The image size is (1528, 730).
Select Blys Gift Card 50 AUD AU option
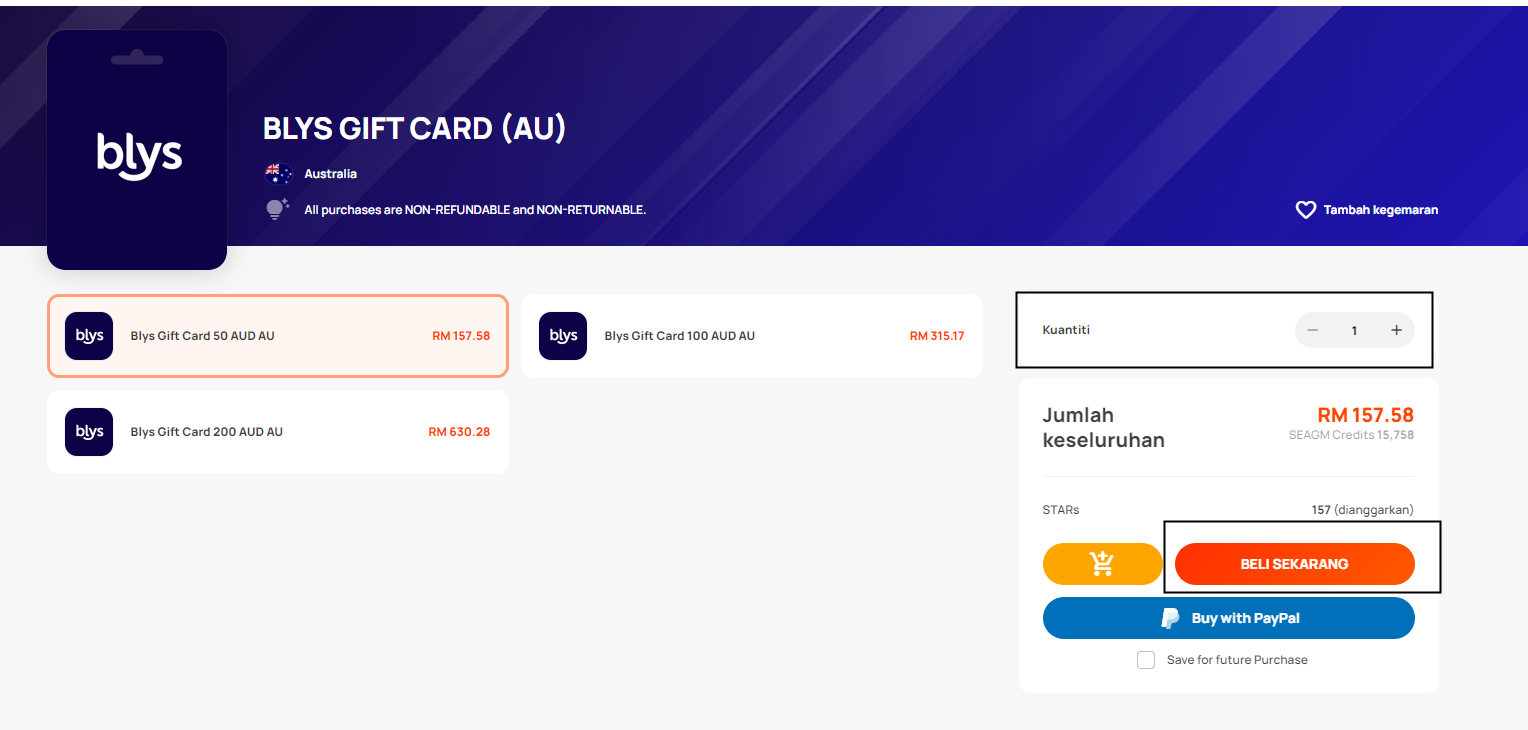278,336
